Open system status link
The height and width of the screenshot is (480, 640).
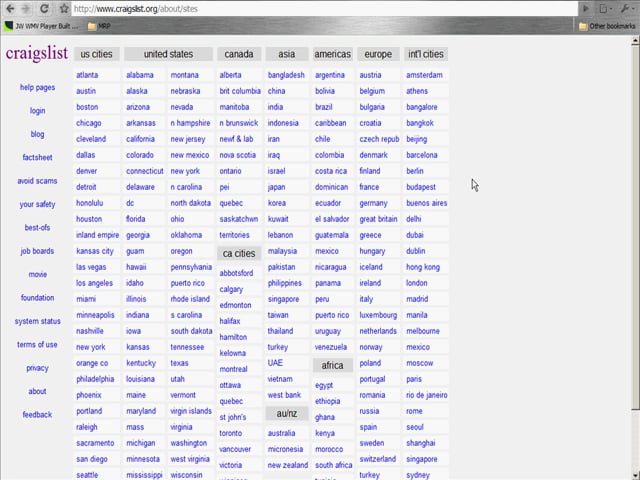(x=38, y=321)
